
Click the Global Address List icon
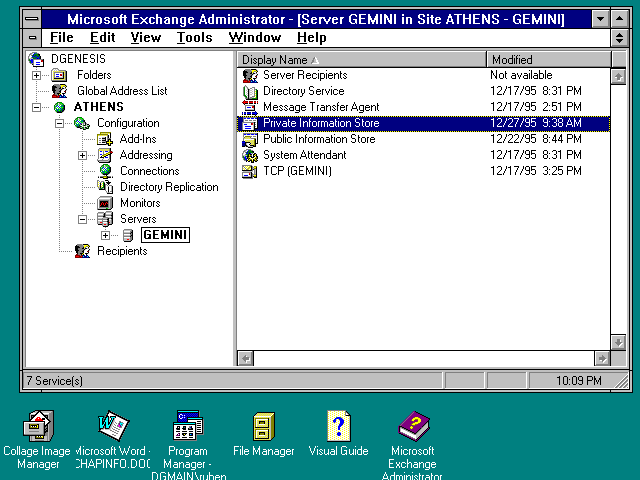pyautogui.click(x=59, y=91)
